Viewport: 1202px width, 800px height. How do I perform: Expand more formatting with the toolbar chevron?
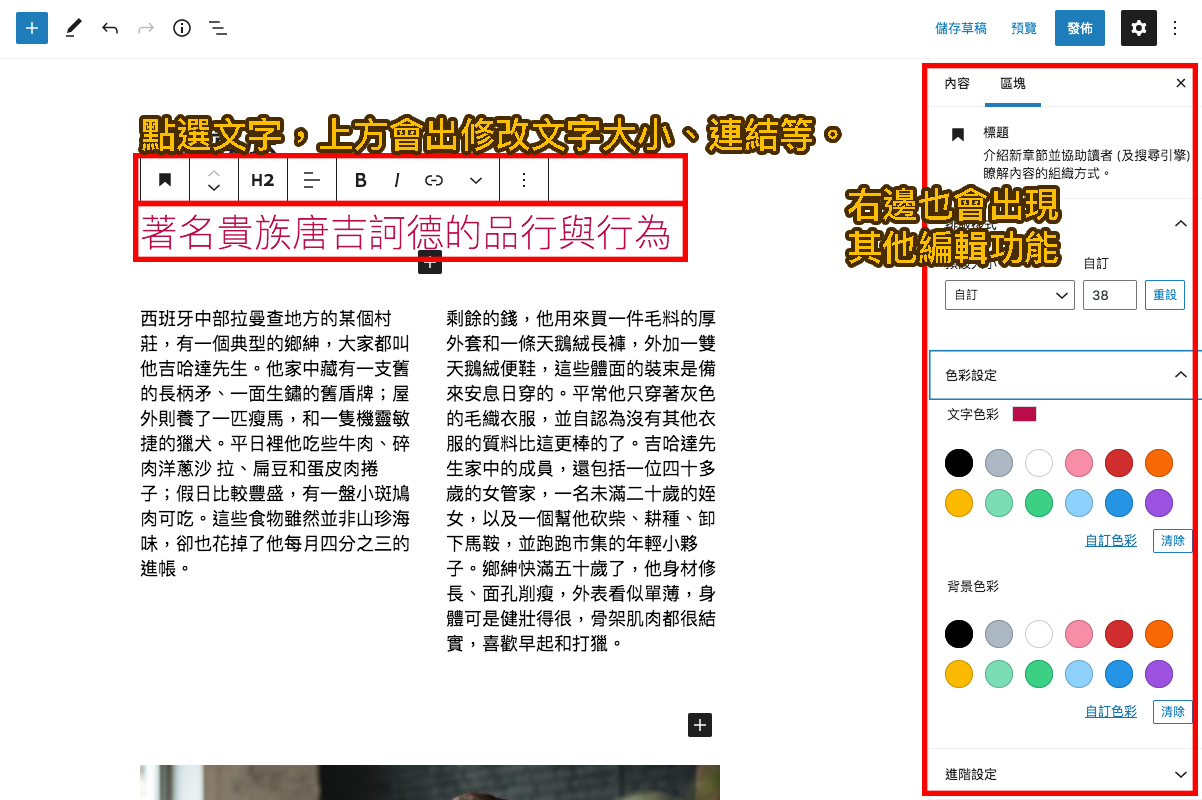[475, 180]
